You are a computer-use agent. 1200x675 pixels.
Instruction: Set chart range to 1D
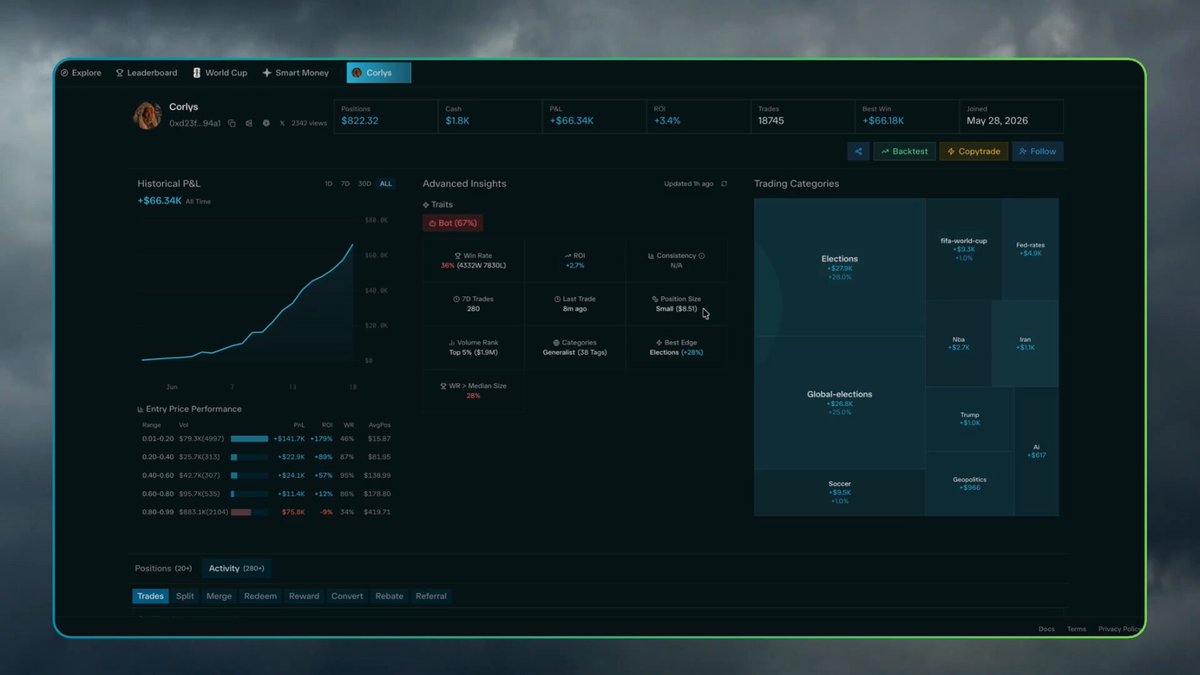tap(329, 184)
